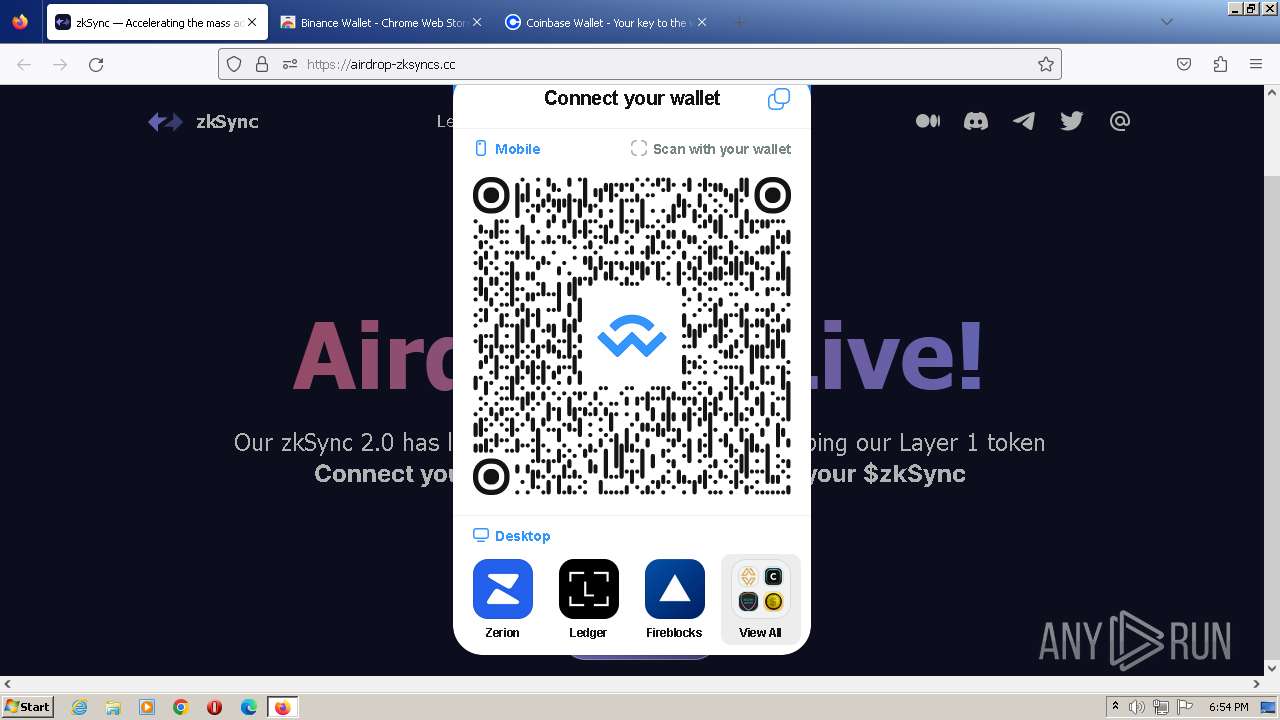Show hidden system tray icons
This screenshot has height=720, width=1280.
click(1116, 707)
